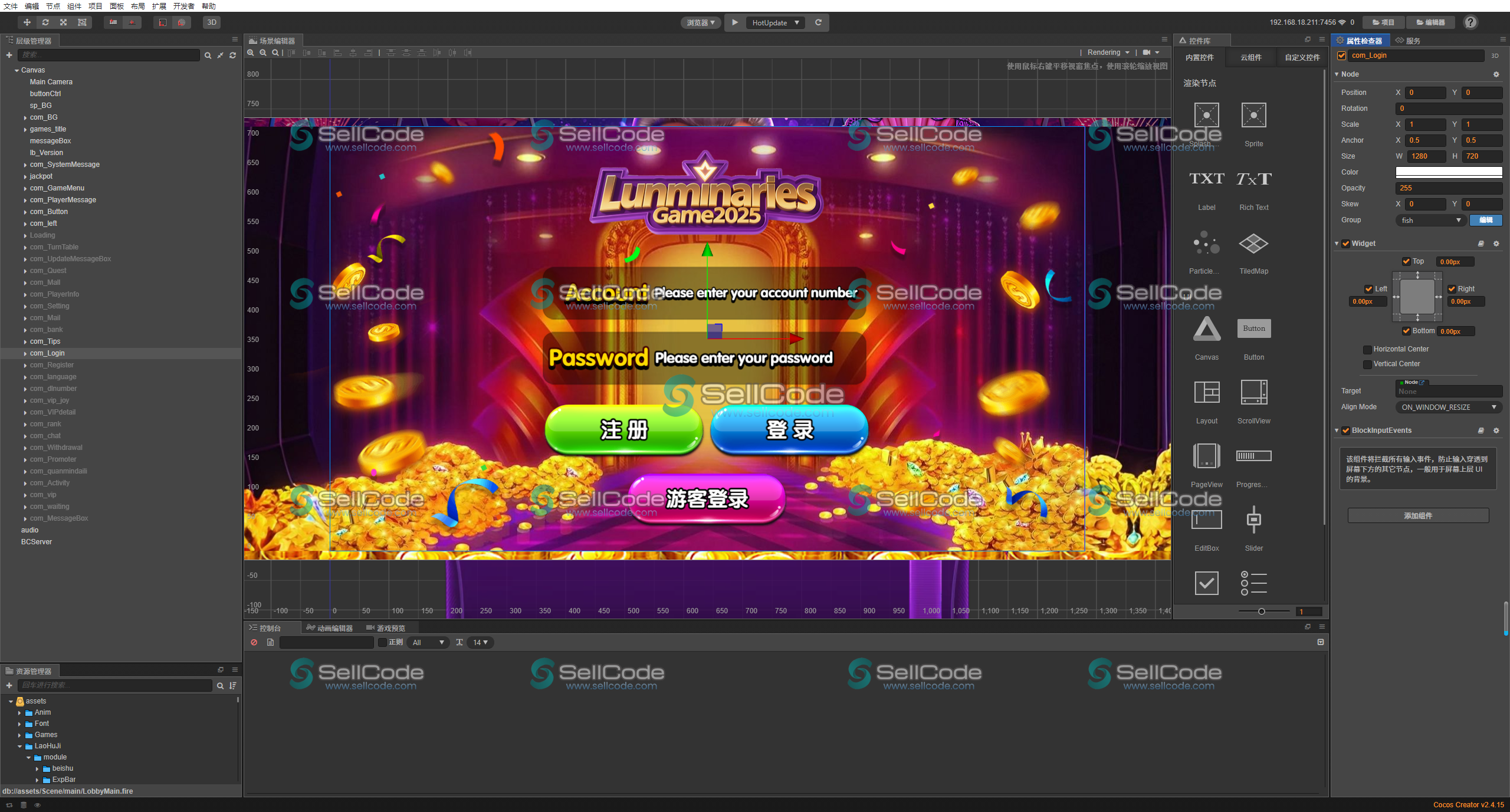Click the help question mark icon
The width and height of the screenshot is (1510, 812).
click(x=1470, y=22)
